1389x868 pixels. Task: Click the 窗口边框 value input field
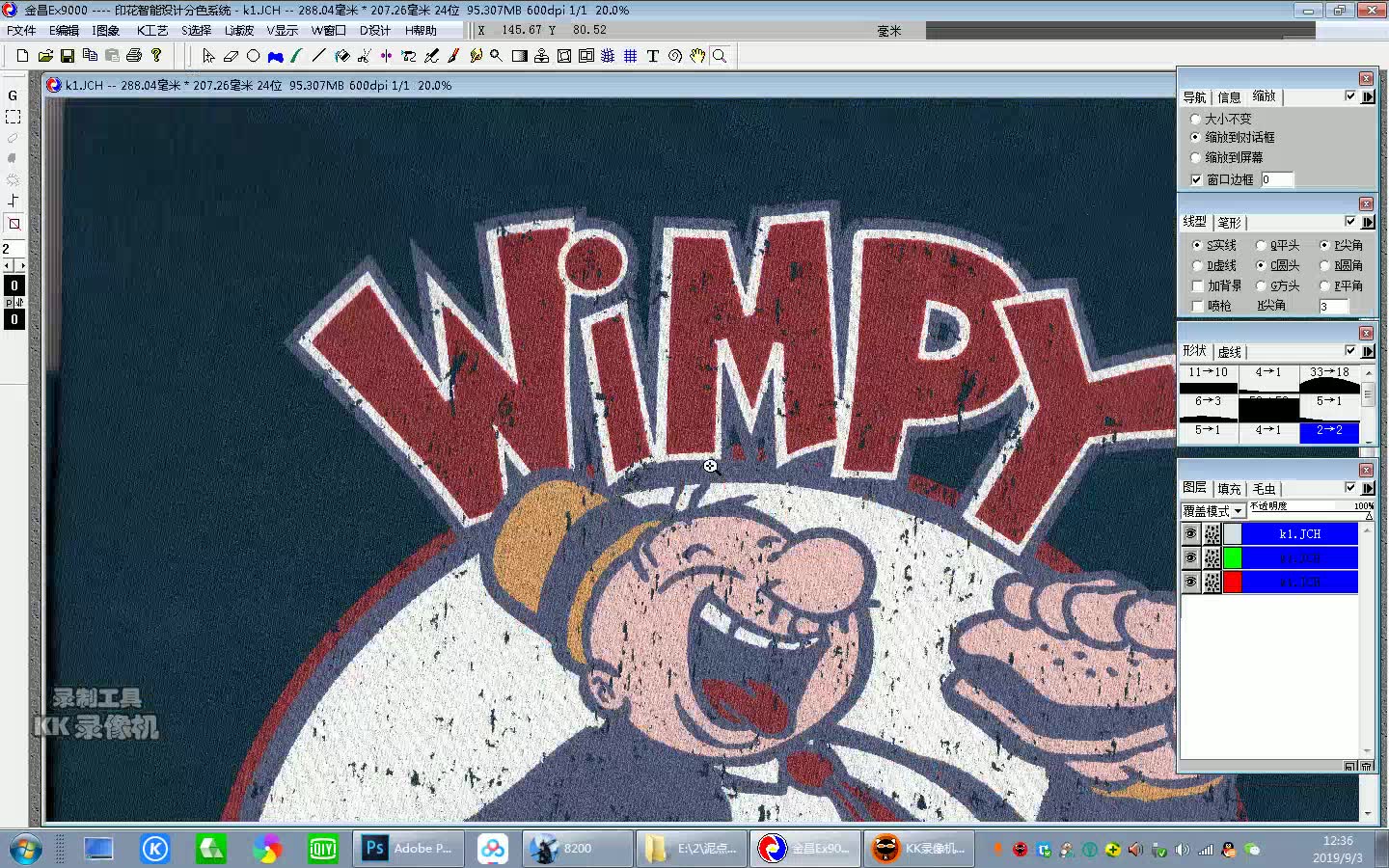1276,179
